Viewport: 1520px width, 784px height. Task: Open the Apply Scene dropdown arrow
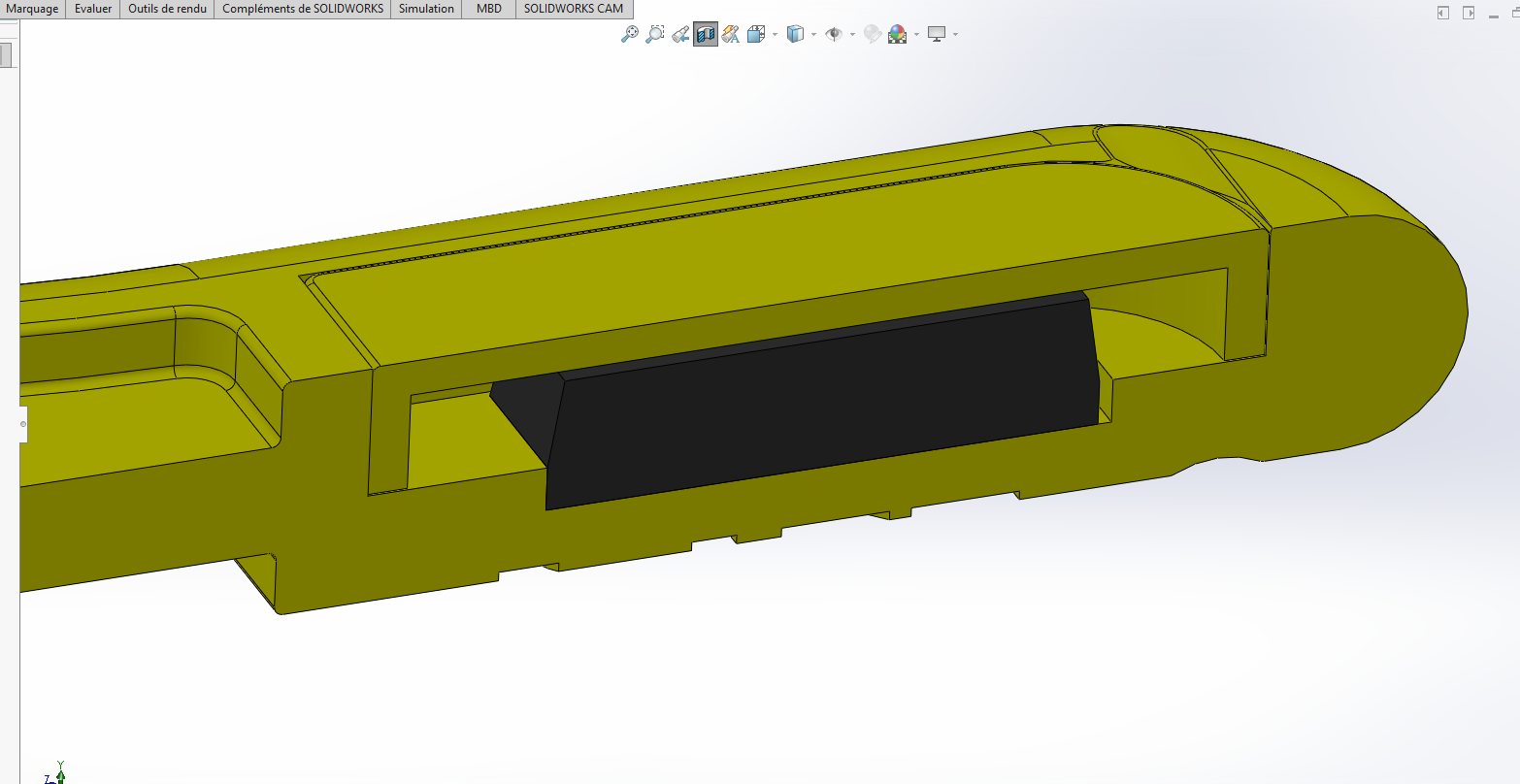[915, 35]
